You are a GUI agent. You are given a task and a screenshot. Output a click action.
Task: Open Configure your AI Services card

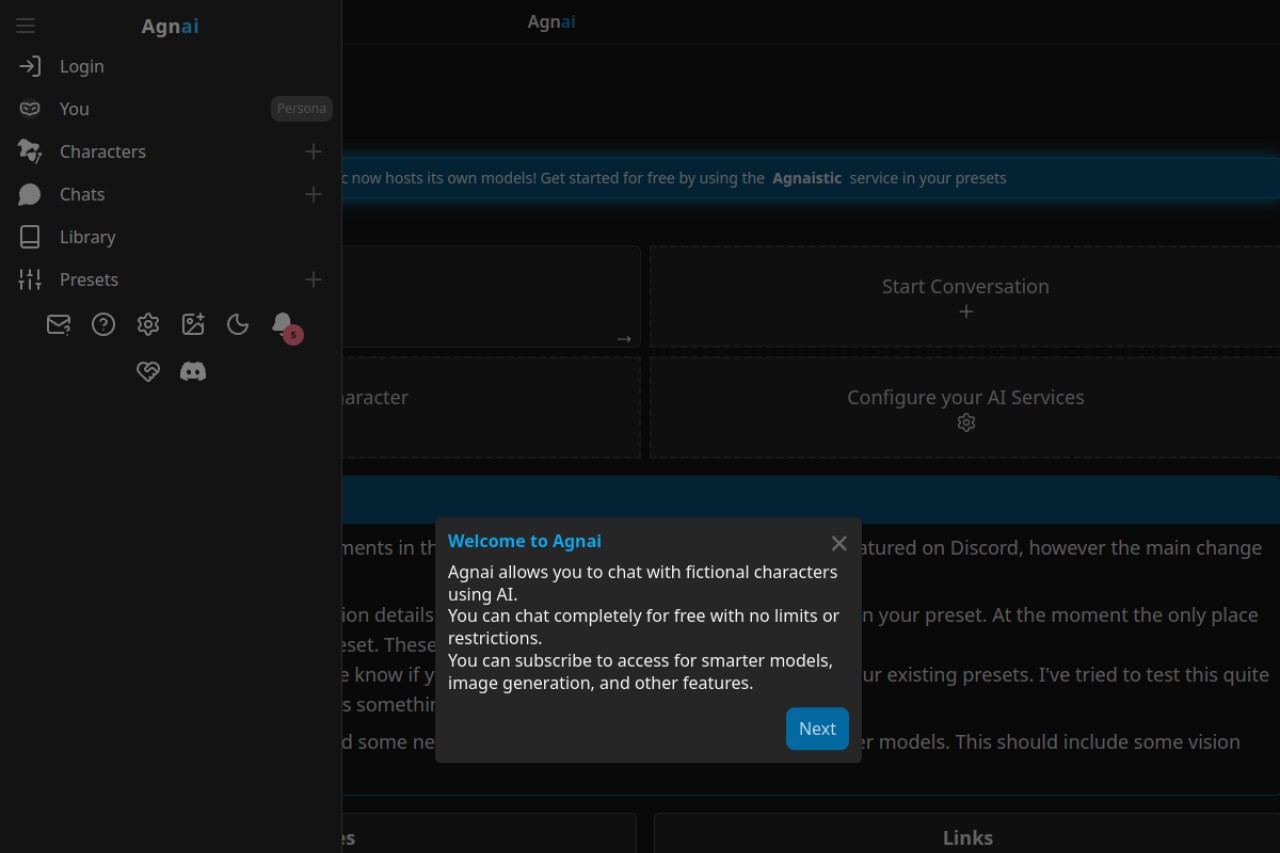click(965, 408)
